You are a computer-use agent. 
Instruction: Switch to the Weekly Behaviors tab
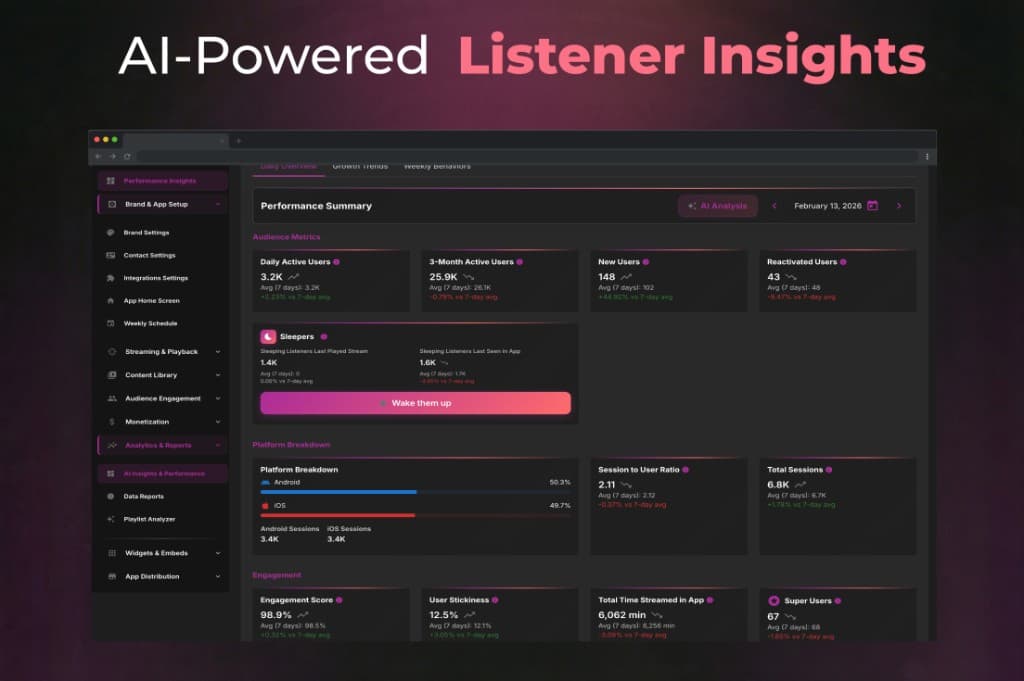[437, 167]
